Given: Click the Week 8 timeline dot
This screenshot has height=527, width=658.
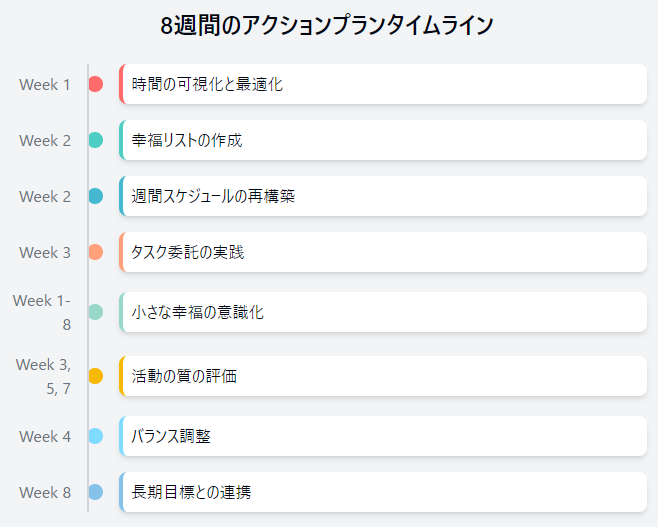Looking at the screenshot, I should (x=96, y=492).
